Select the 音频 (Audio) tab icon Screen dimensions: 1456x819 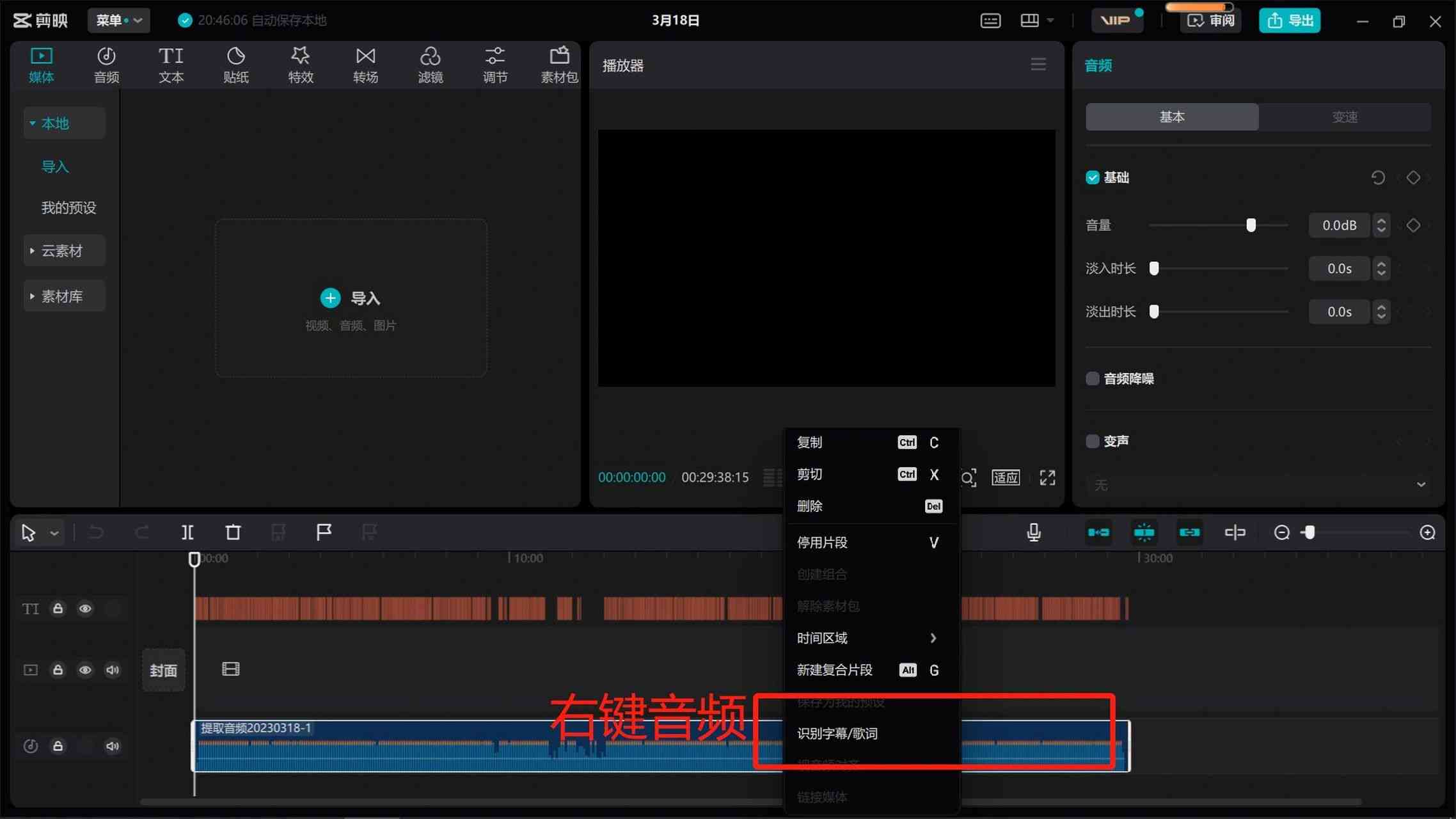tap(106, 63)
